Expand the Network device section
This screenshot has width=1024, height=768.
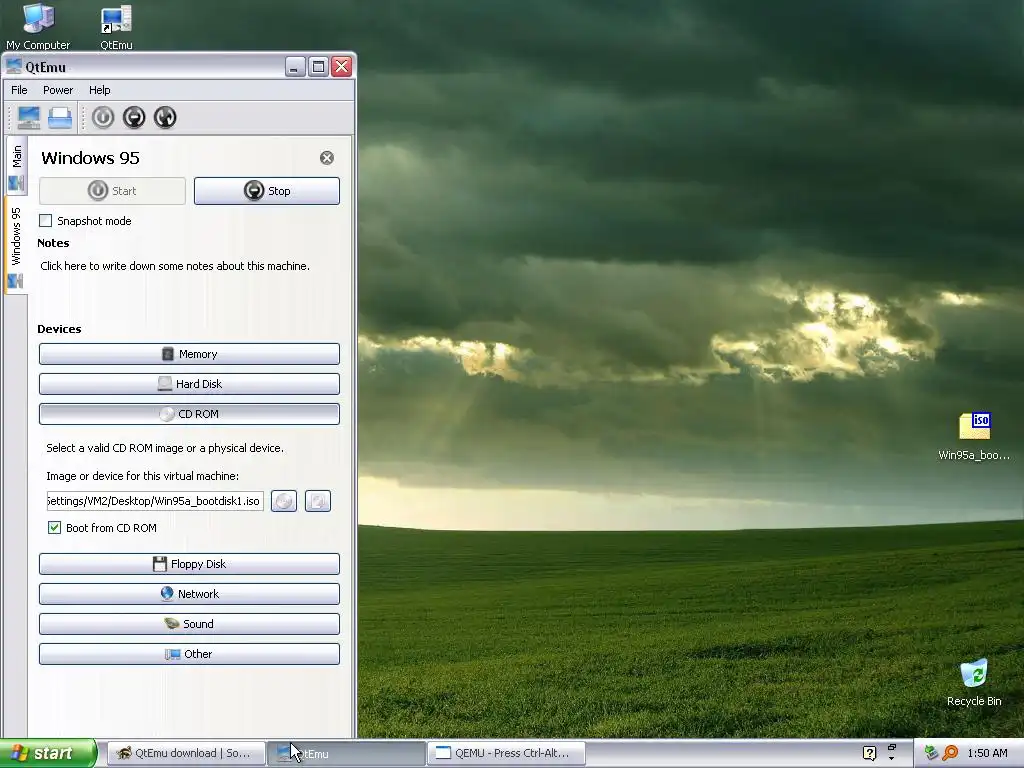tap(189, 594)
